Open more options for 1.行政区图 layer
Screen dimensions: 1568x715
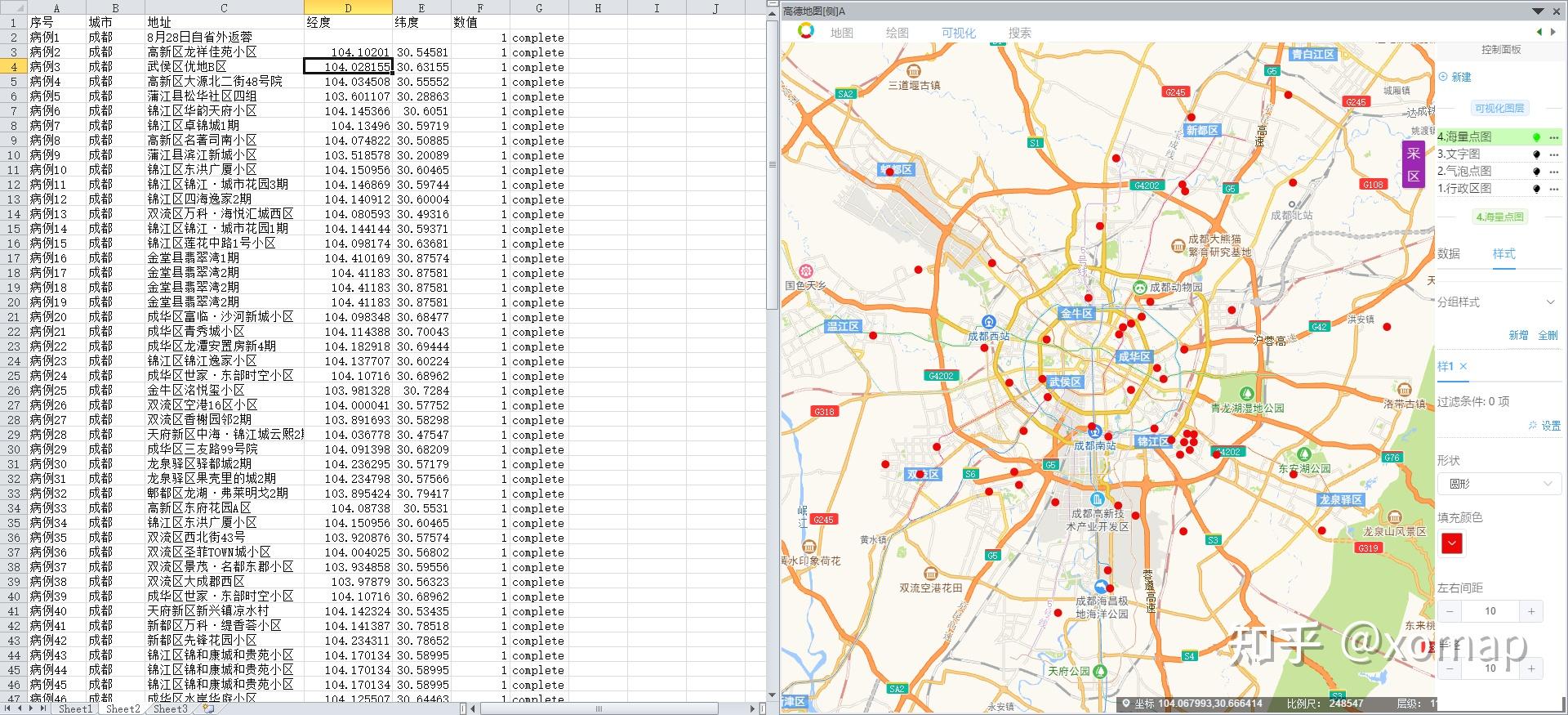coord(1553,189)
